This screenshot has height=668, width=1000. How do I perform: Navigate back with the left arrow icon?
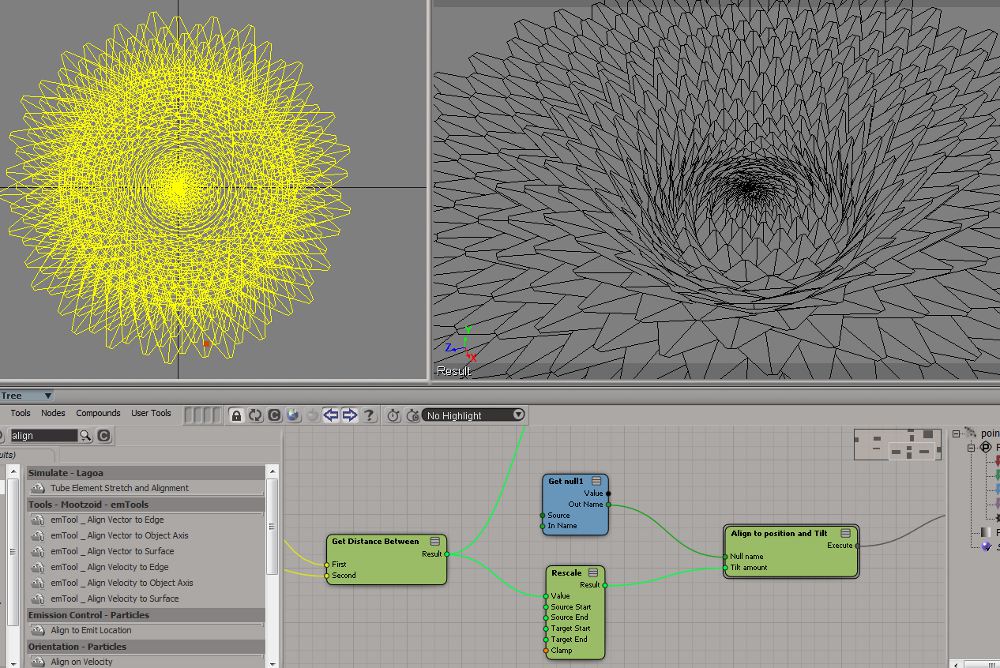(x=330, y=415)
